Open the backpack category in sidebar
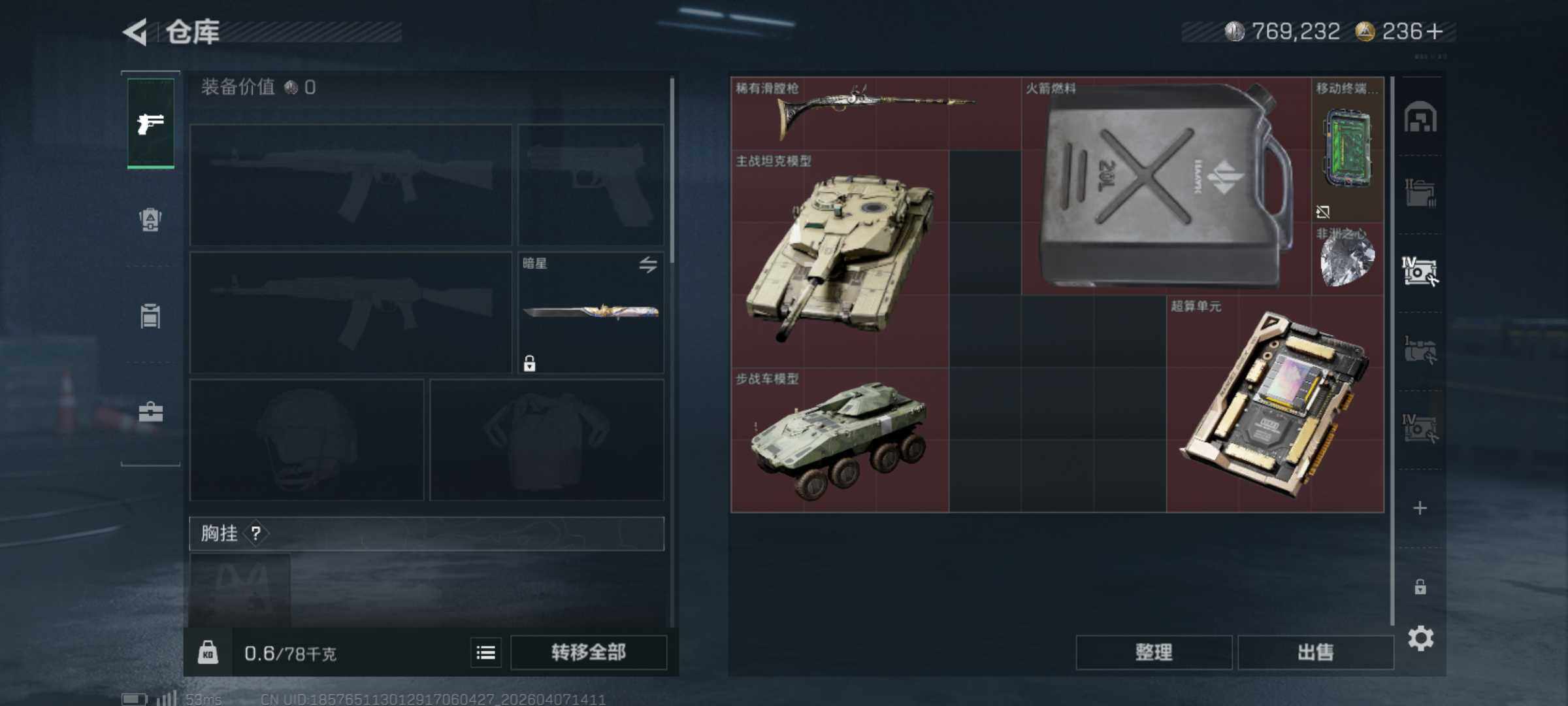Viewport: 1568px width, 706px height. point(150,220)
